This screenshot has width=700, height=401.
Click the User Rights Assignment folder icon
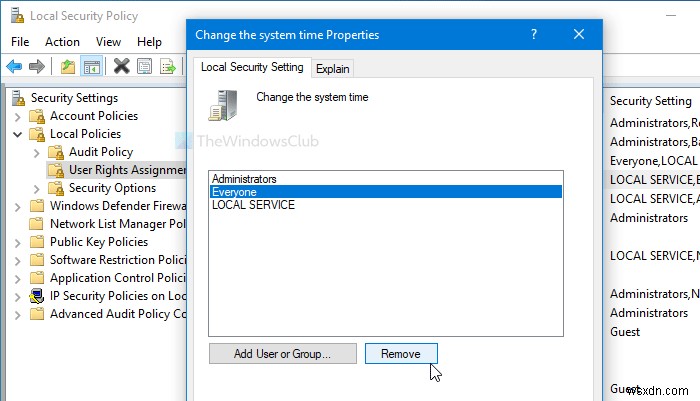pos(56,170)
